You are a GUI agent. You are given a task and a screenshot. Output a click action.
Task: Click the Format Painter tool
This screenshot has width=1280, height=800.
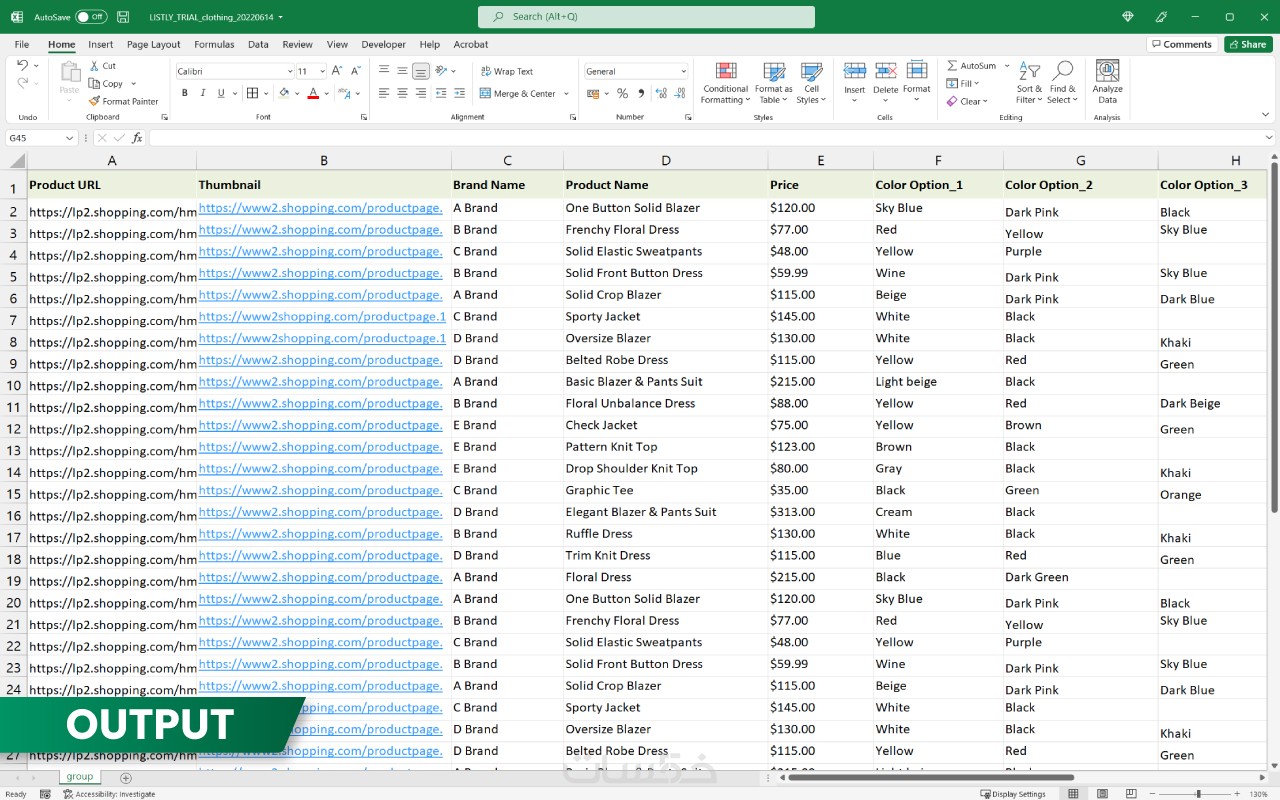124,101
